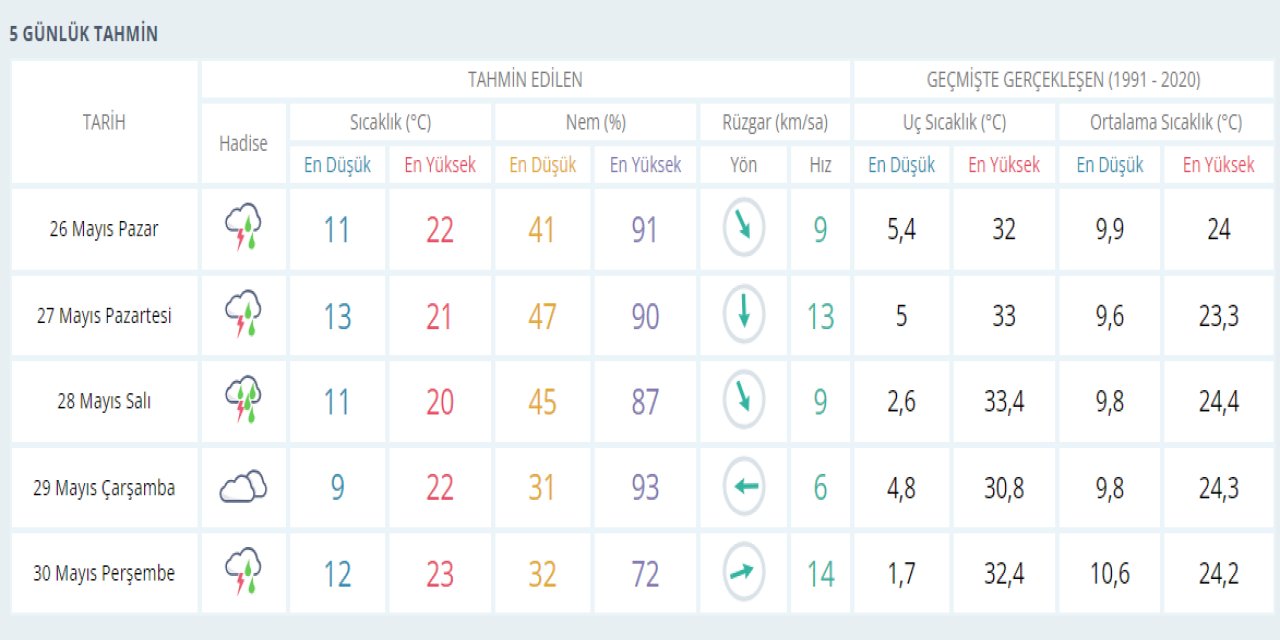Click the wind direction arrow for 26 Mayıs
The image size is (1280, 640).
point(743,228)
